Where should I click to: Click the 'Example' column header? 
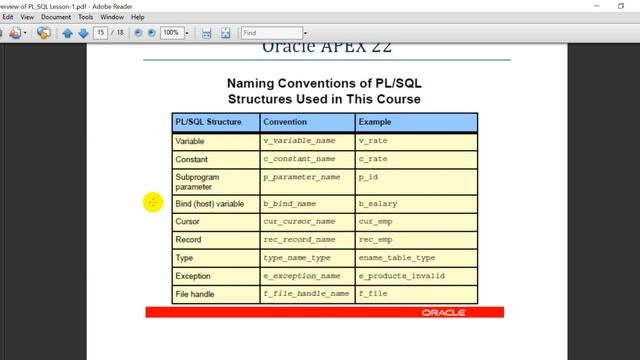416,122
